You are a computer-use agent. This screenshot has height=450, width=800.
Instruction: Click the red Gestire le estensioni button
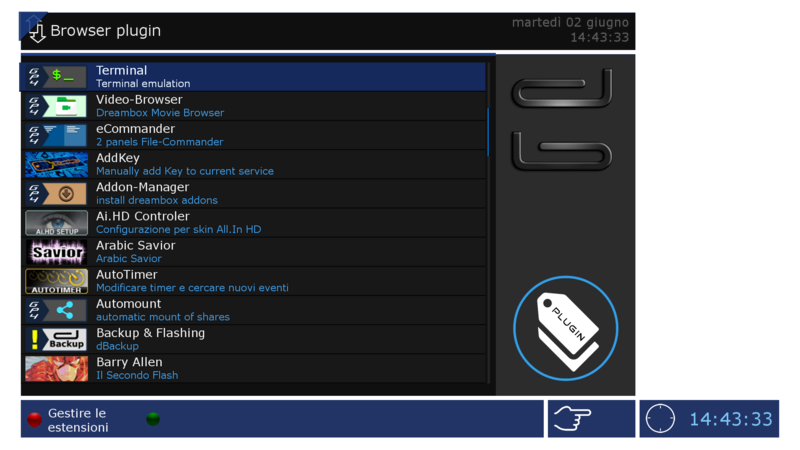point(34,419)
